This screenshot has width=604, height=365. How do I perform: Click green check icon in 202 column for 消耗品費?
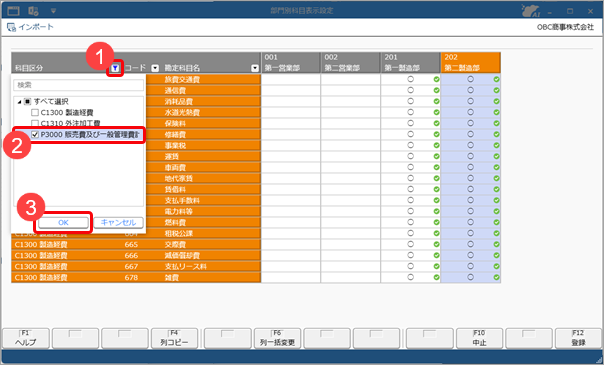[x=497, y=101]
